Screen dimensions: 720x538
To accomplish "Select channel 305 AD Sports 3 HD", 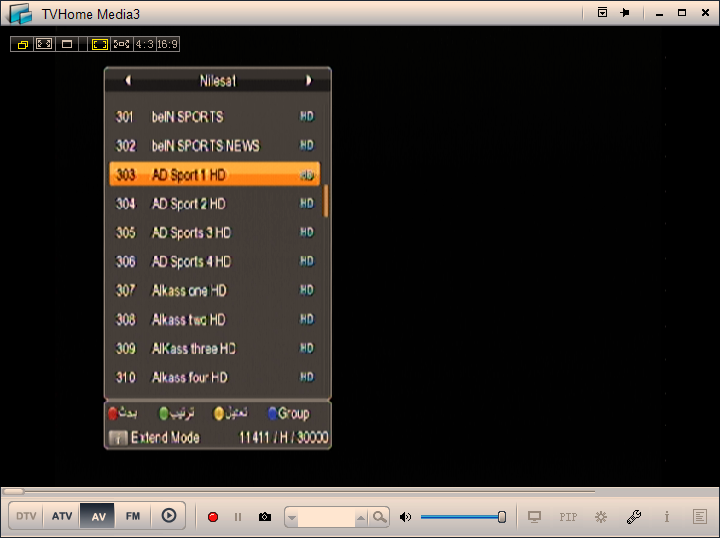I will click(x=214, y=232).
